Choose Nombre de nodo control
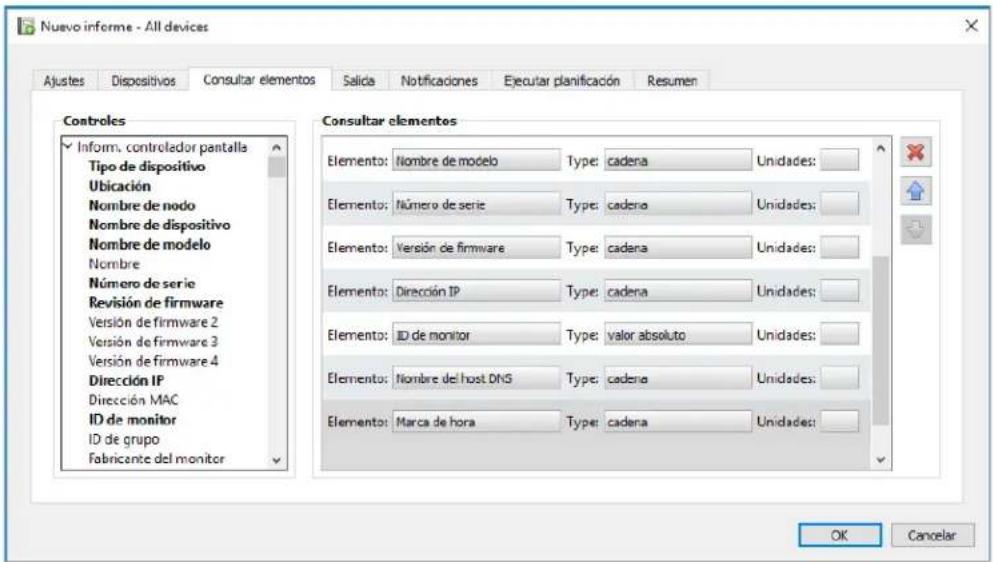This screenshot has height=562, width=993. click(x=142, y=206)
